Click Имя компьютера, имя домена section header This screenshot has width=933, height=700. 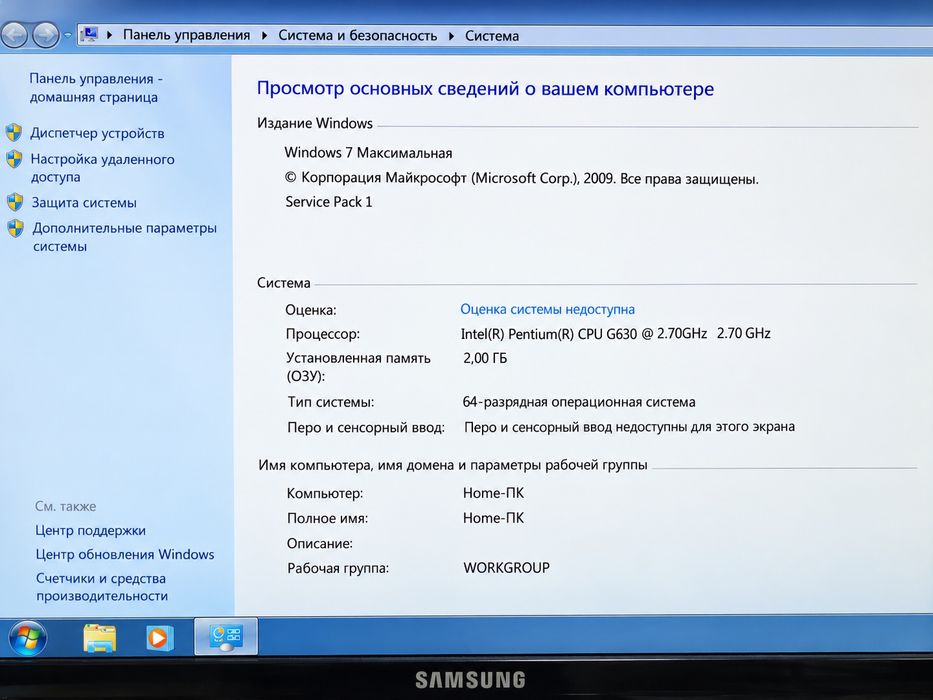453,465
